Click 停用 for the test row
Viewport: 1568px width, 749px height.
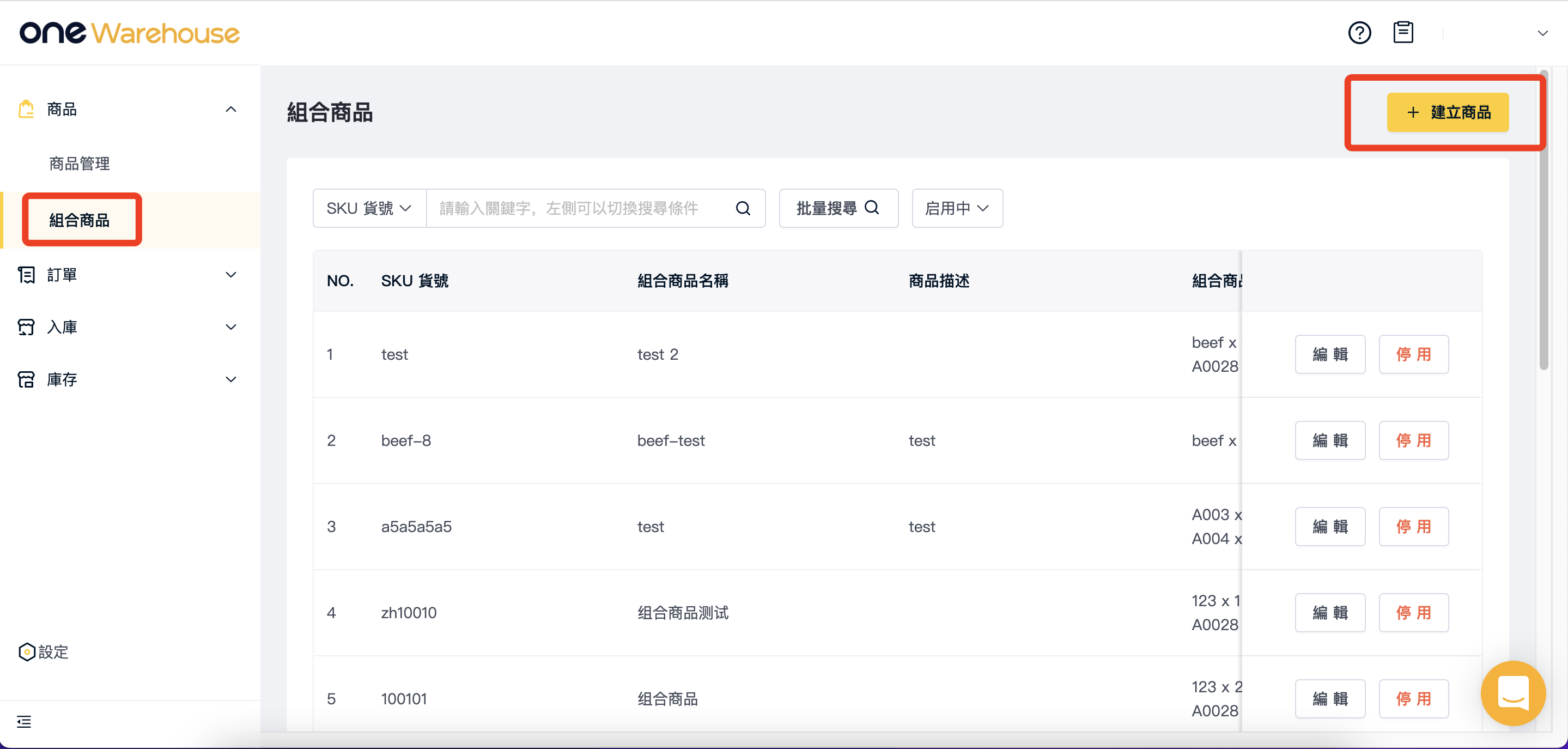pyautogui.click(x=1413, y=354)
